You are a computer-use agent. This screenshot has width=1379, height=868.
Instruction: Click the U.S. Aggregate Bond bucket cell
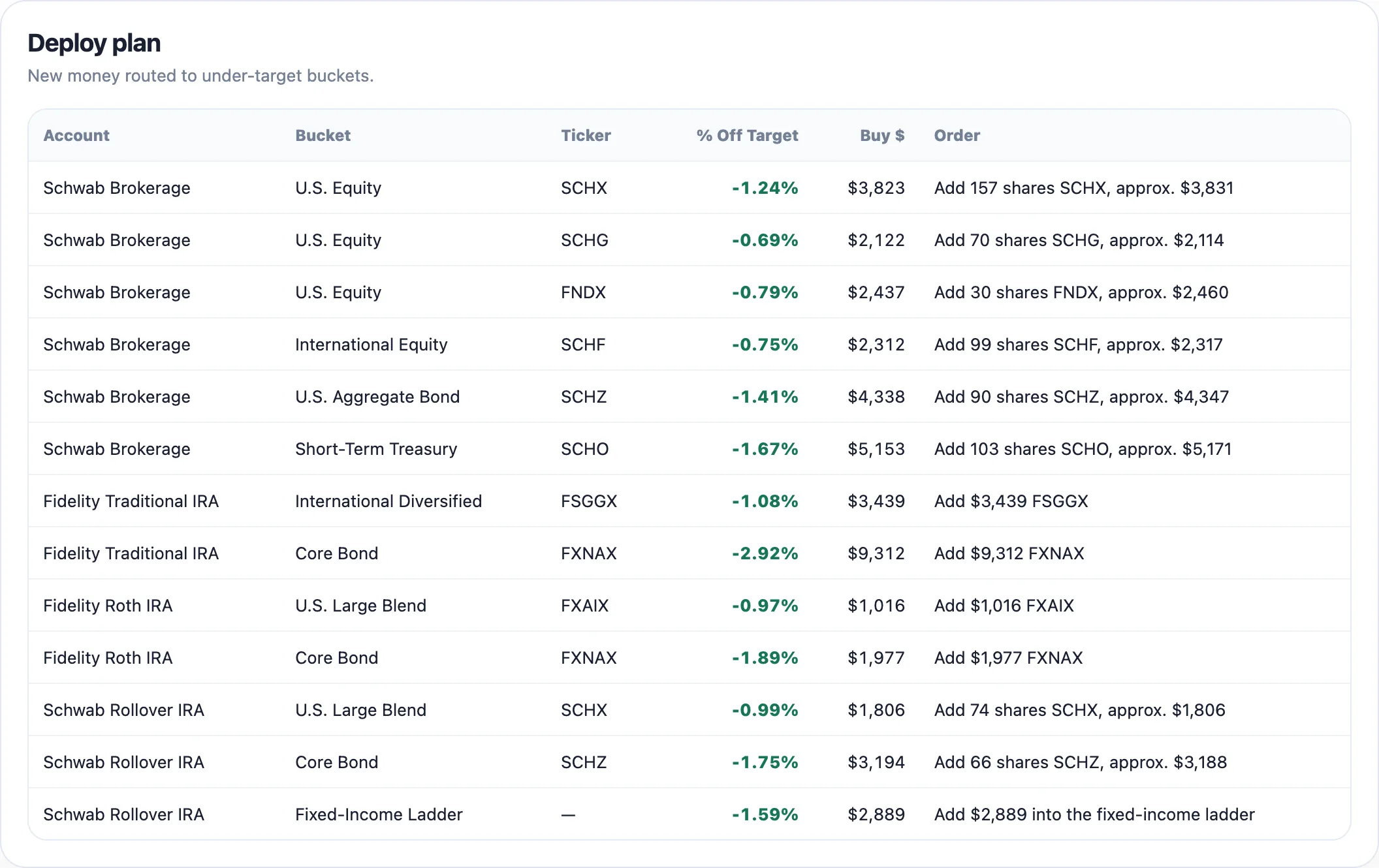[x=377, y=397]
